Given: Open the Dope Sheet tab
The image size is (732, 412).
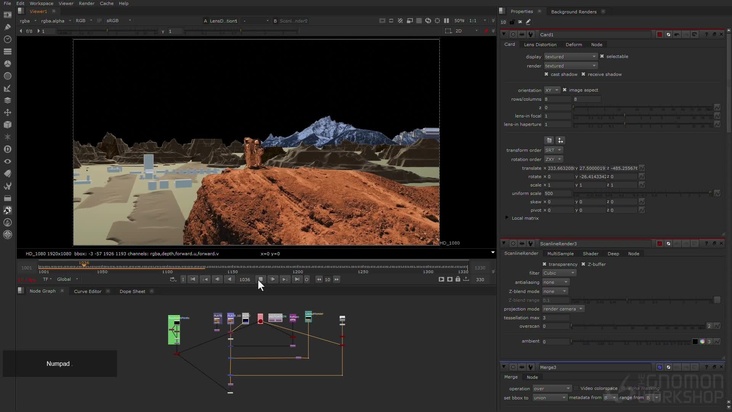Looking at the screenshot, I should click(132, 291).
